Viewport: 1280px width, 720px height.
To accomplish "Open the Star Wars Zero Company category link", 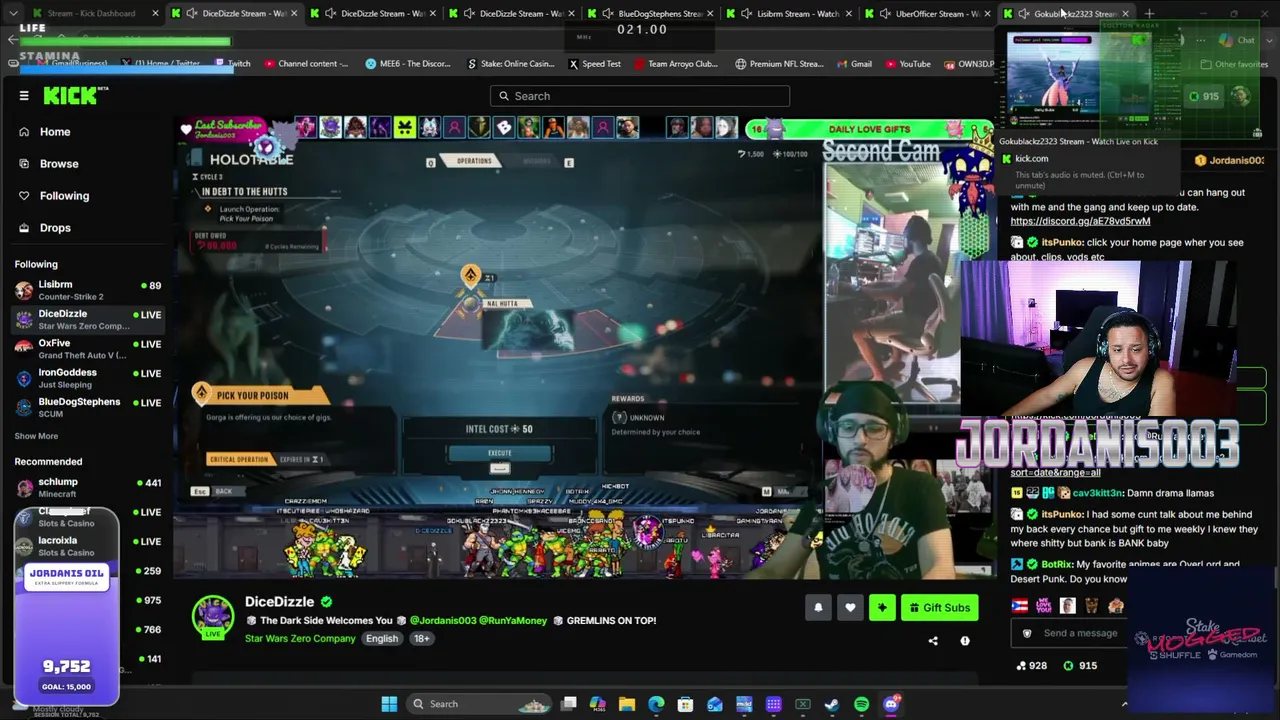I will [300, 638].
